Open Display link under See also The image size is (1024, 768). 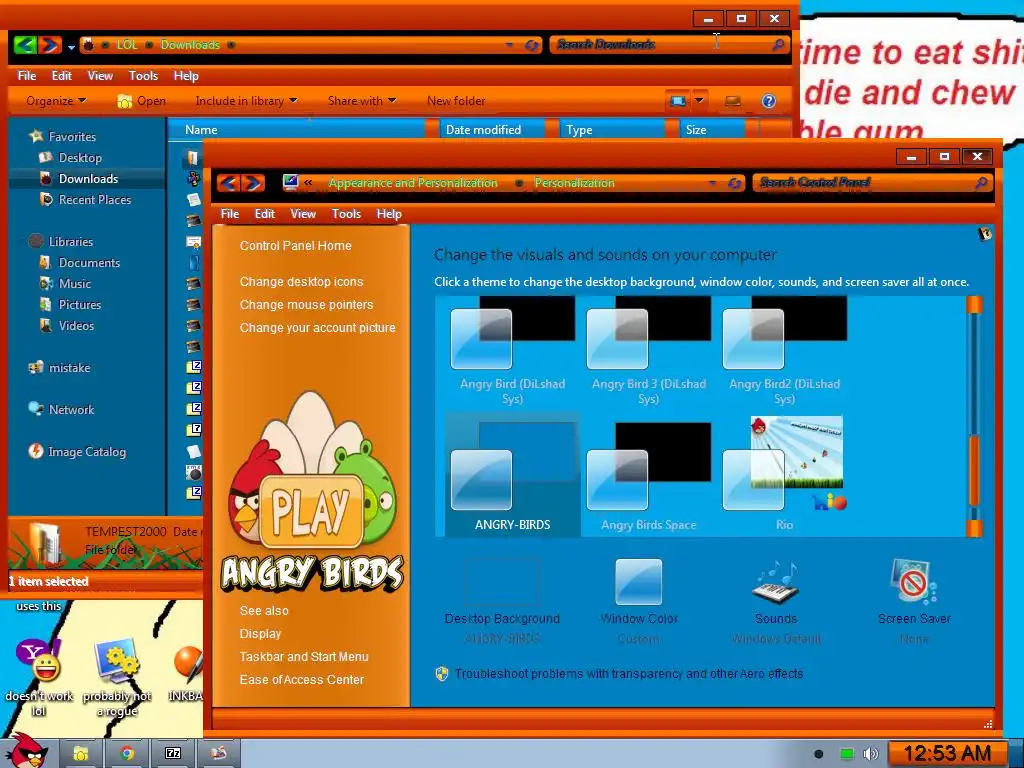coord(260,633)
